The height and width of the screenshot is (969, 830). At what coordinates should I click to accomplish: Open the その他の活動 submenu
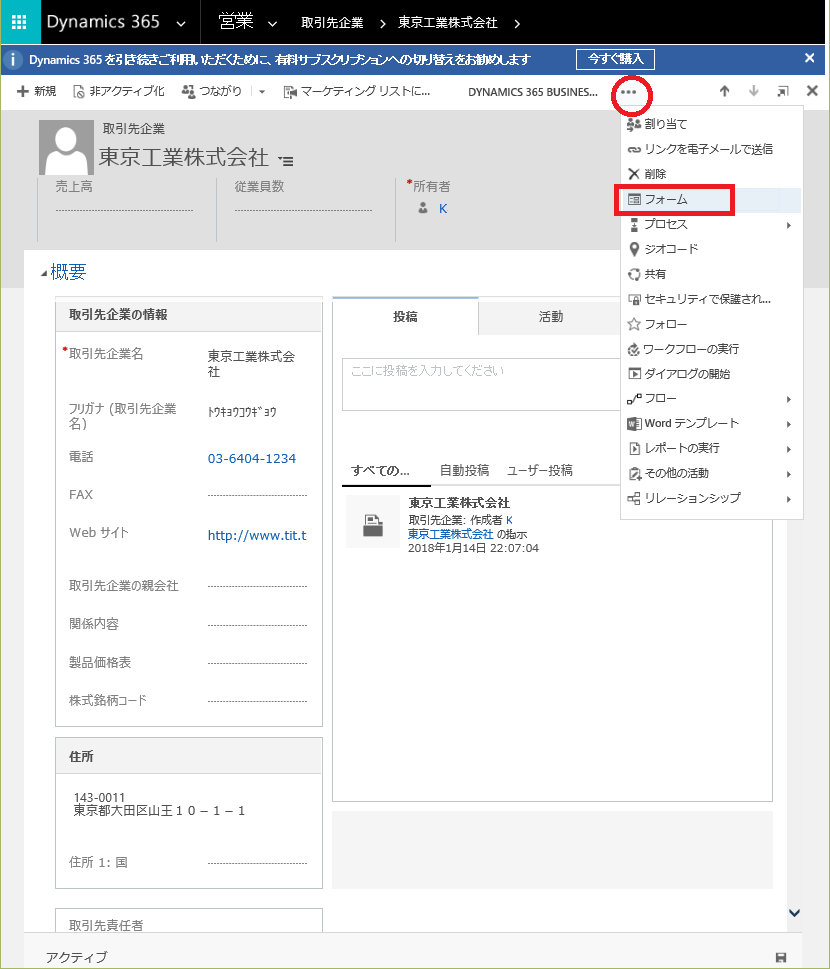point(711,473)
